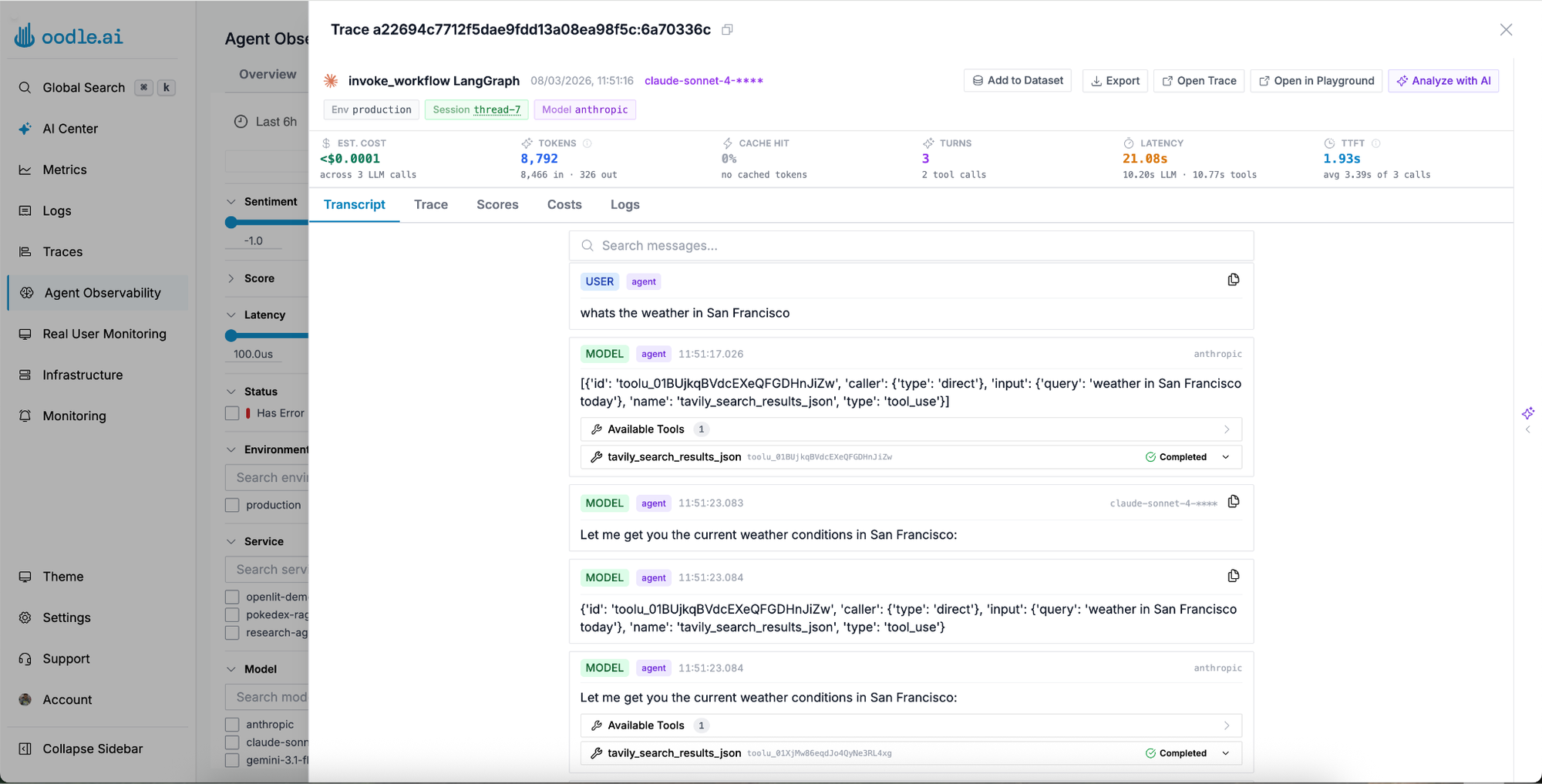Copy the USER message

(x=1234, y=280)
